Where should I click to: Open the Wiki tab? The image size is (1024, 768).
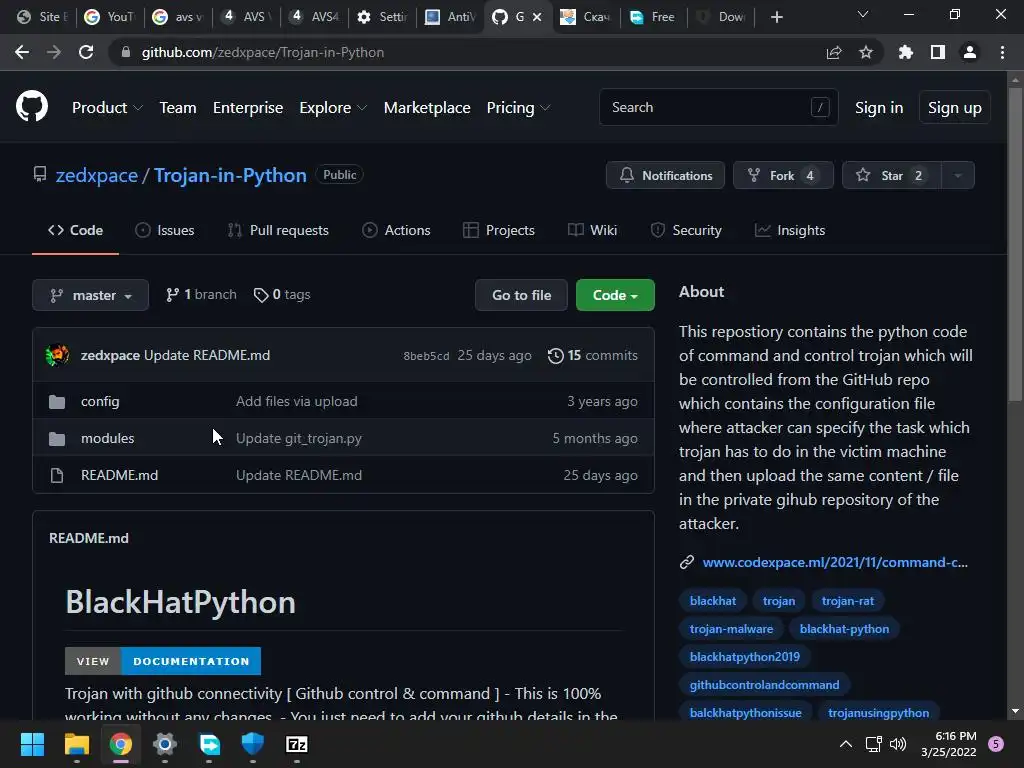point(592,231)
